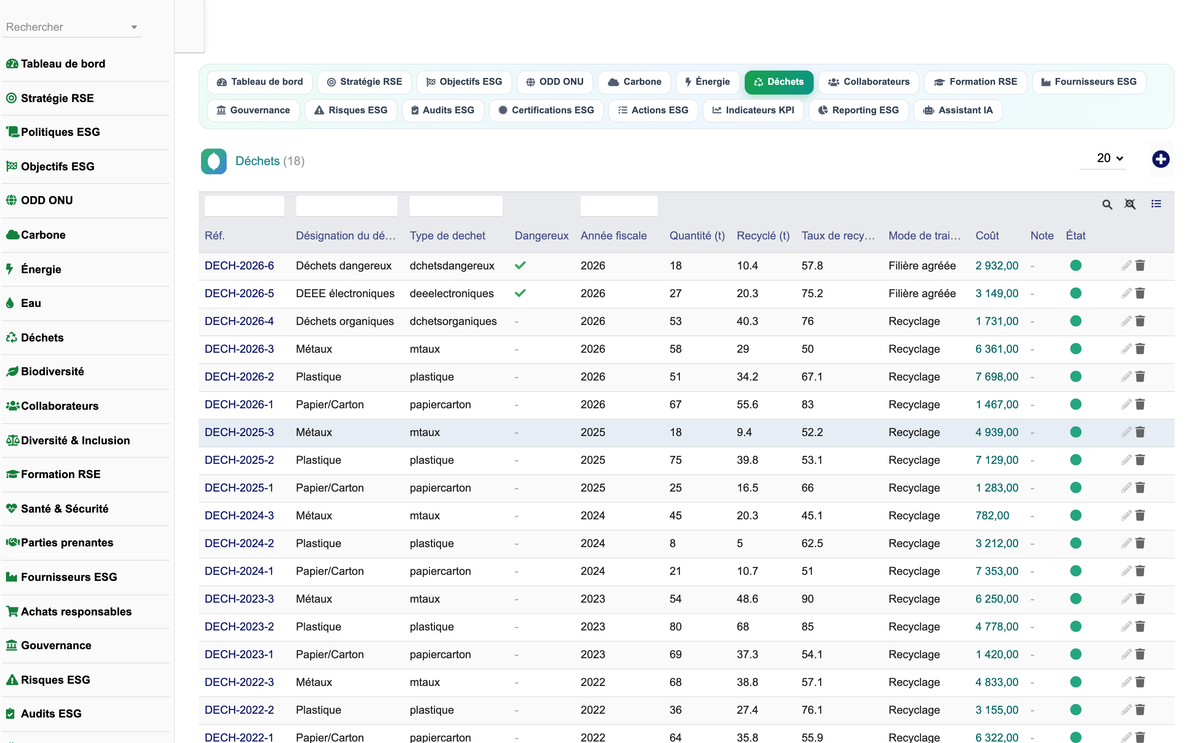Open the Rechercher dropdown in sidebar
The image size is (1200, 743).
pos(72,27)
